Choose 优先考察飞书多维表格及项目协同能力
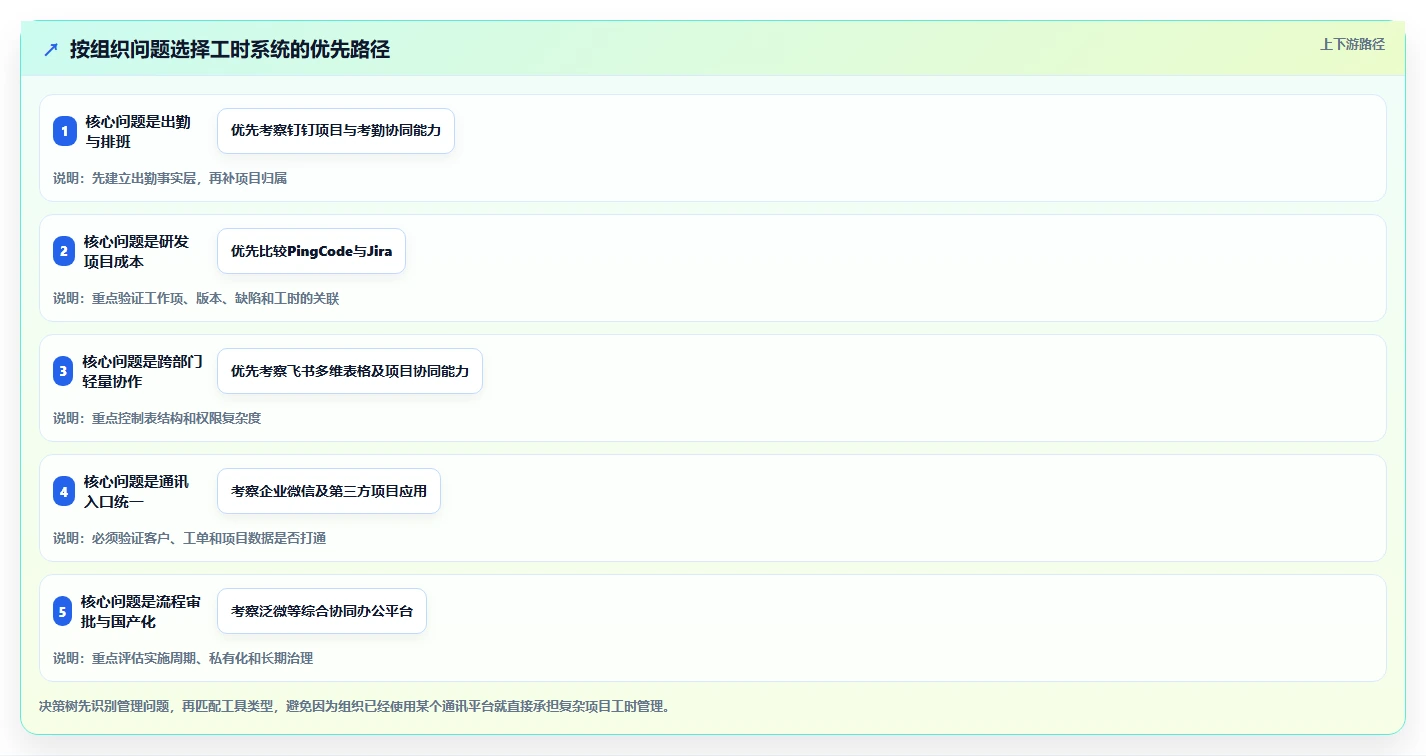 point(350,371)
